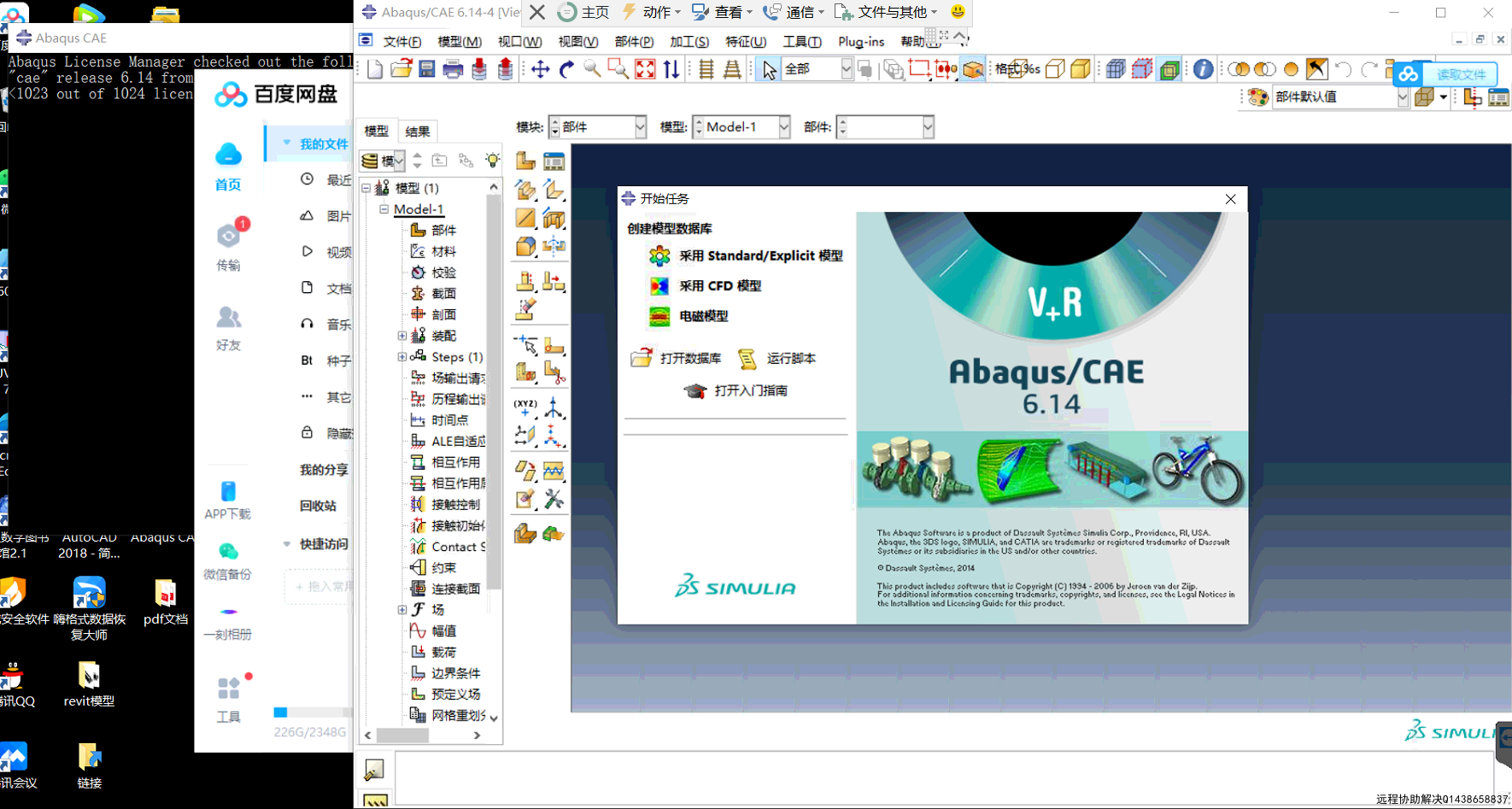The width and height of the screenshot is (1512, 809).
Task: Switch to the 结果 results tab
Action: (418, 131)
